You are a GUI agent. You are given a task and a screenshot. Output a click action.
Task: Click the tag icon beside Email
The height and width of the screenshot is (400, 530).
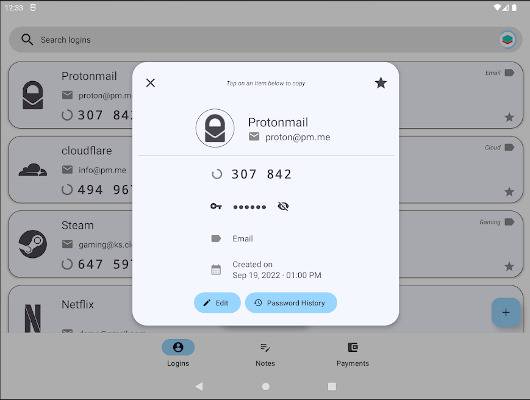216,239
